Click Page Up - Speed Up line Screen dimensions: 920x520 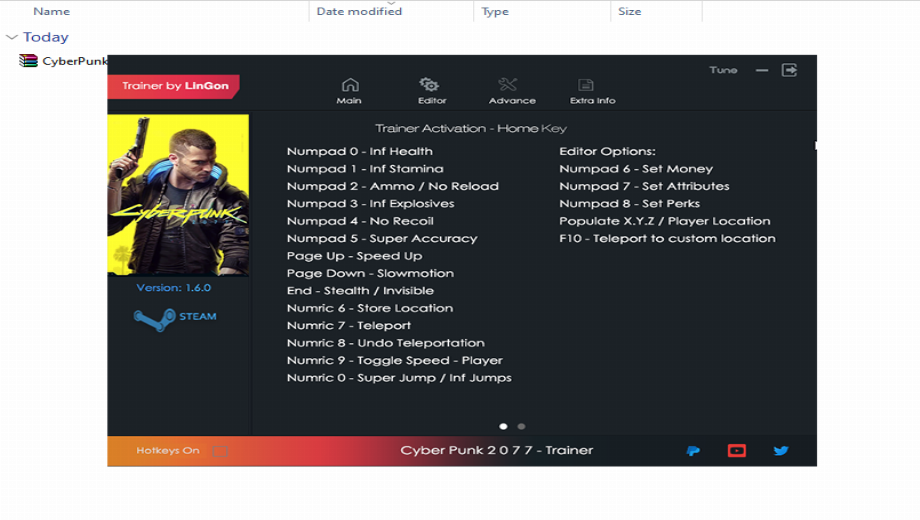(x=354, y=256)
